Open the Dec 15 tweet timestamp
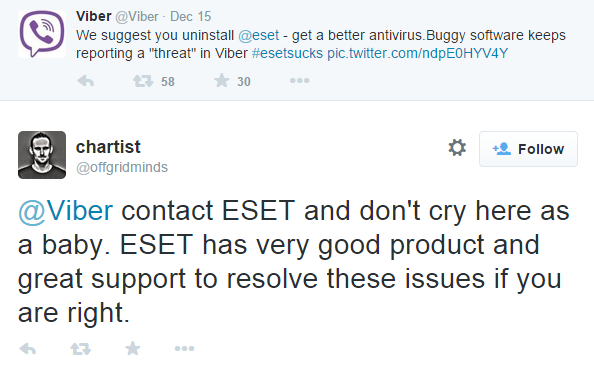The height and width of the screenshot is (367, 594). coord(191,16)
